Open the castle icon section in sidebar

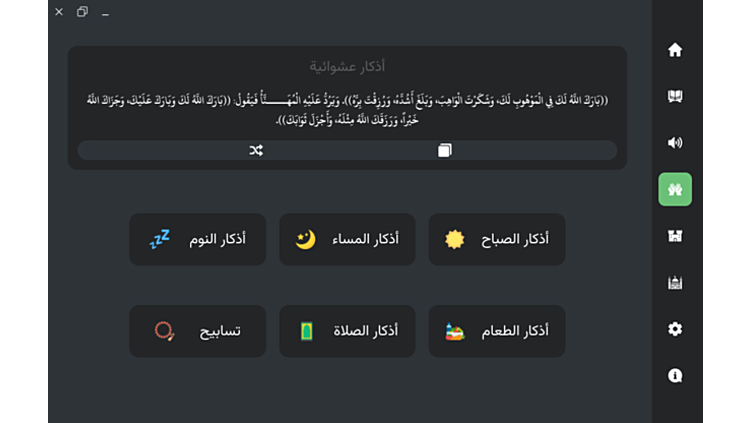[675, 236]
